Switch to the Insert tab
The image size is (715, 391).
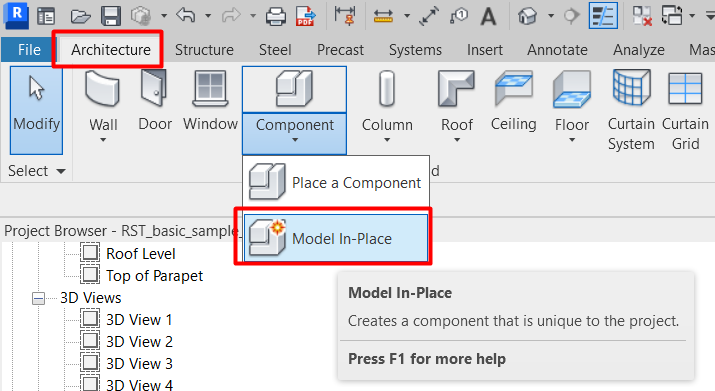coord(485,50)
